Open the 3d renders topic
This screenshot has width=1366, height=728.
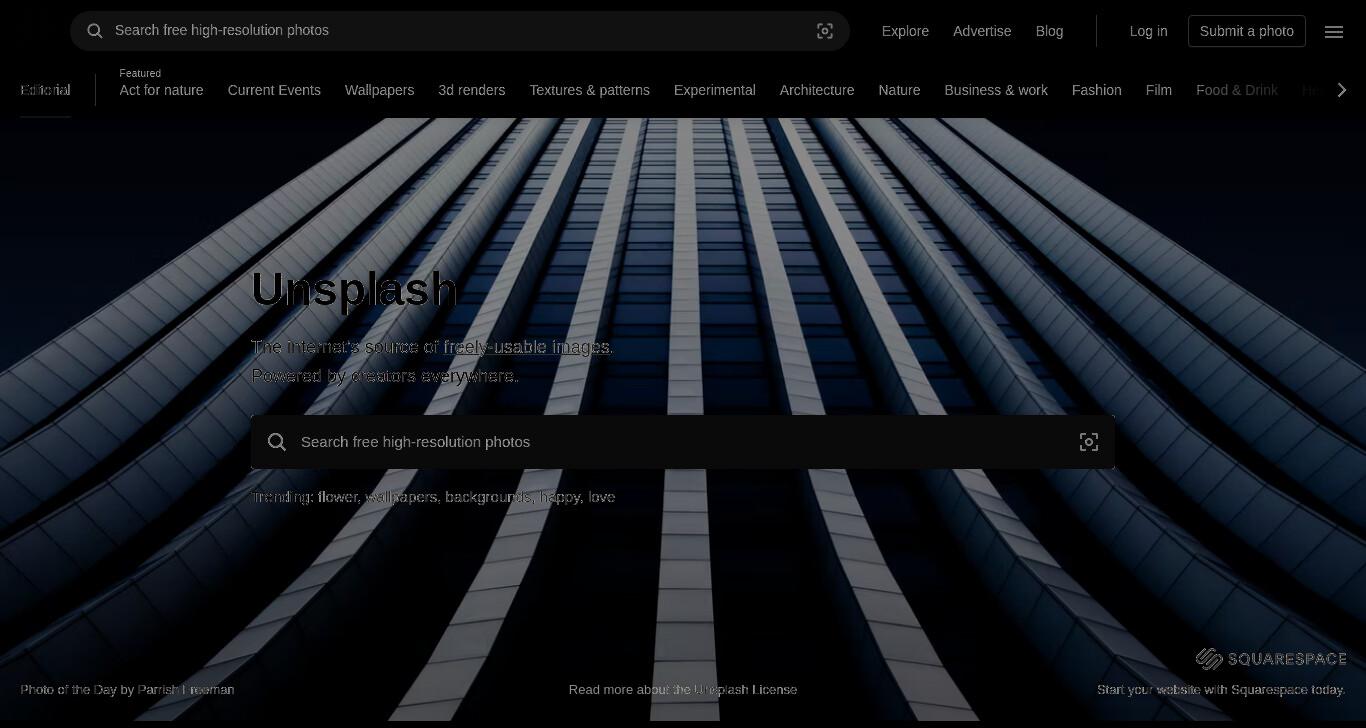(x=471, y=90)
